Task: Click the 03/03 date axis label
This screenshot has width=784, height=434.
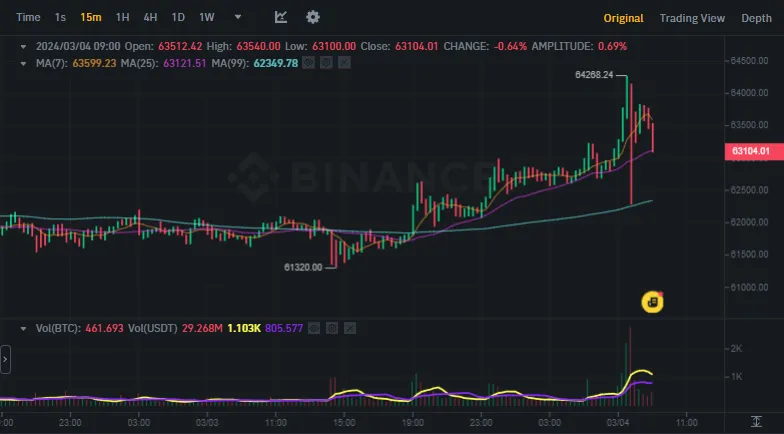Action: click(206, 422)
